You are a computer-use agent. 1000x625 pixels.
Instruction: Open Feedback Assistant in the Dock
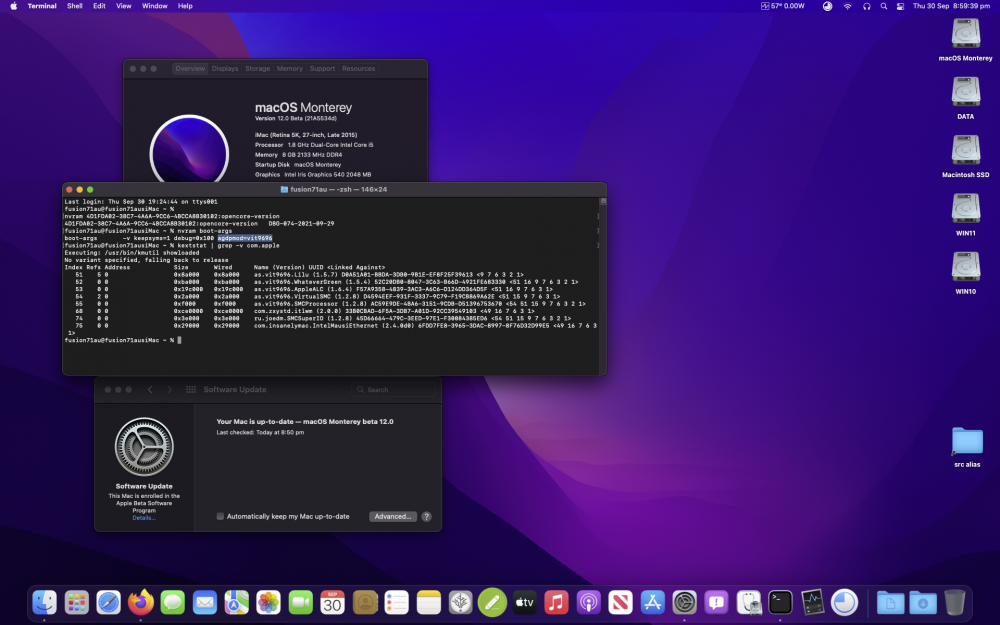[716, 602]
